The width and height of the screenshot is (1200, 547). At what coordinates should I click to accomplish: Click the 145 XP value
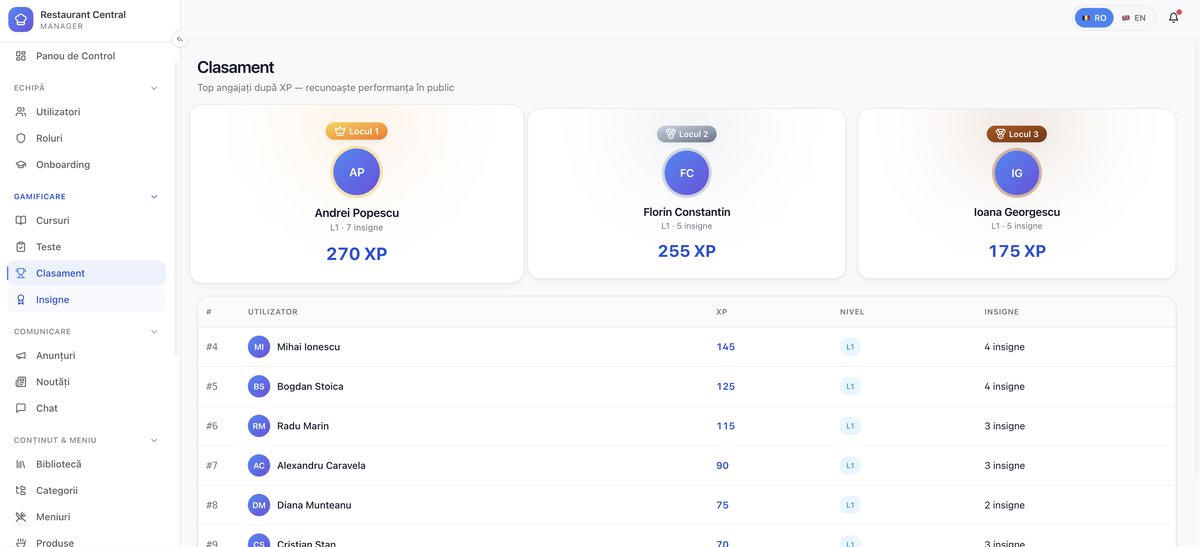(x=726, y=347)
